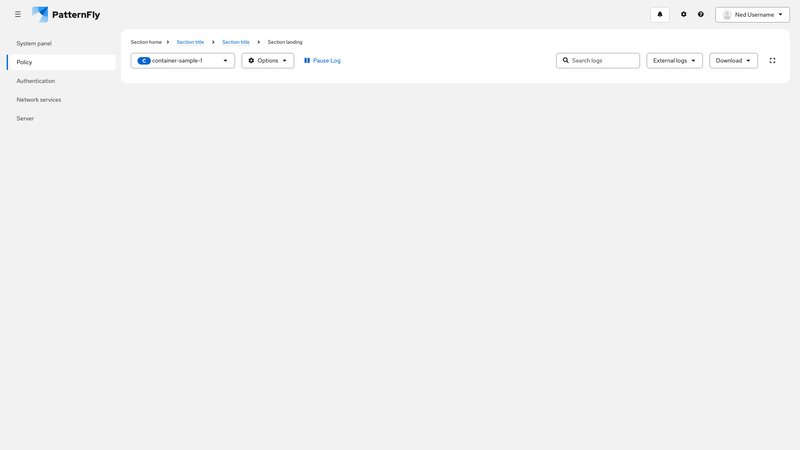Open Network services in sidebar
This screenshot has height=450, width=800.
[61, 99]
